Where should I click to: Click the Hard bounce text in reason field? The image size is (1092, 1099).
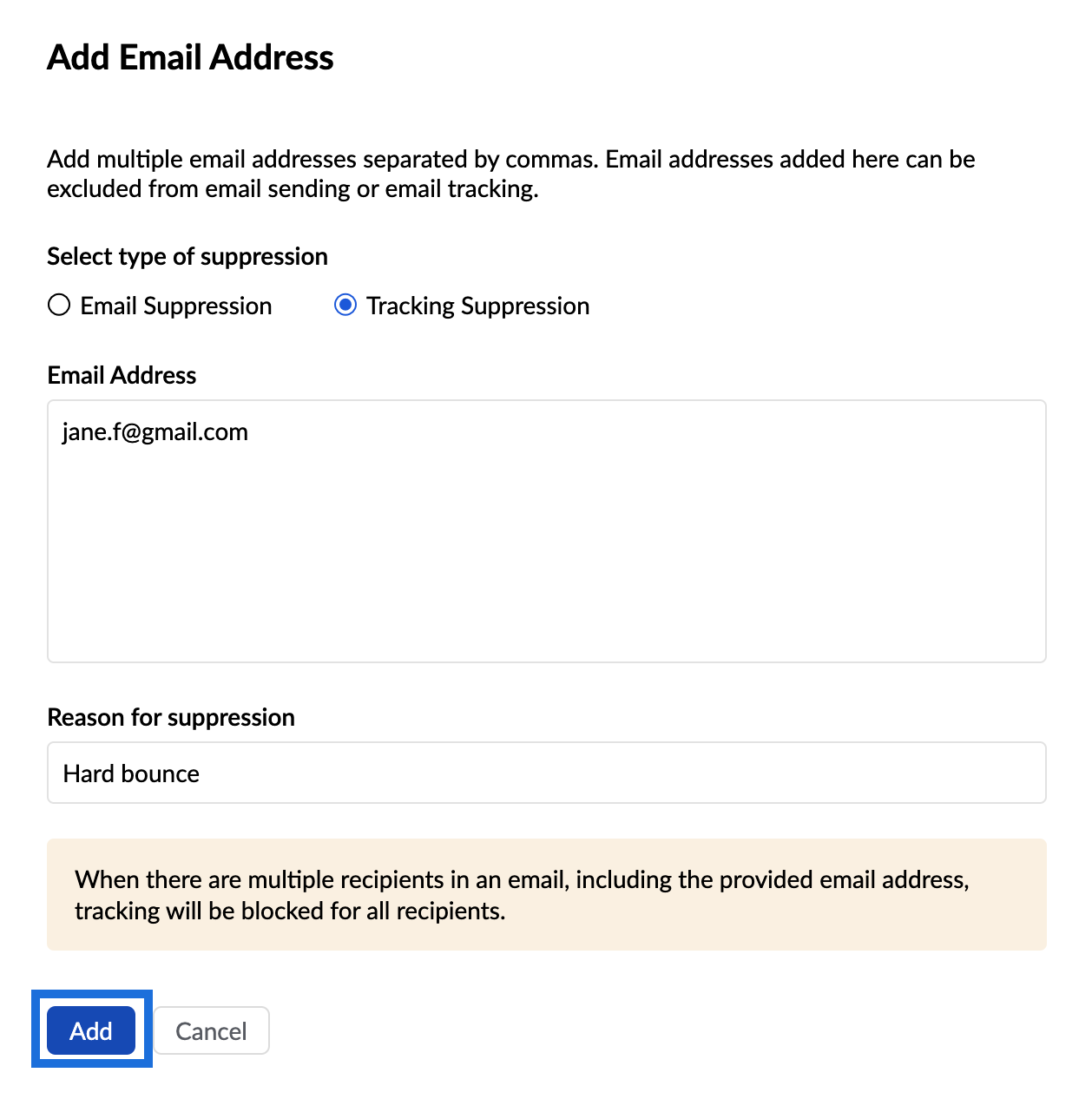click(131, 773)
